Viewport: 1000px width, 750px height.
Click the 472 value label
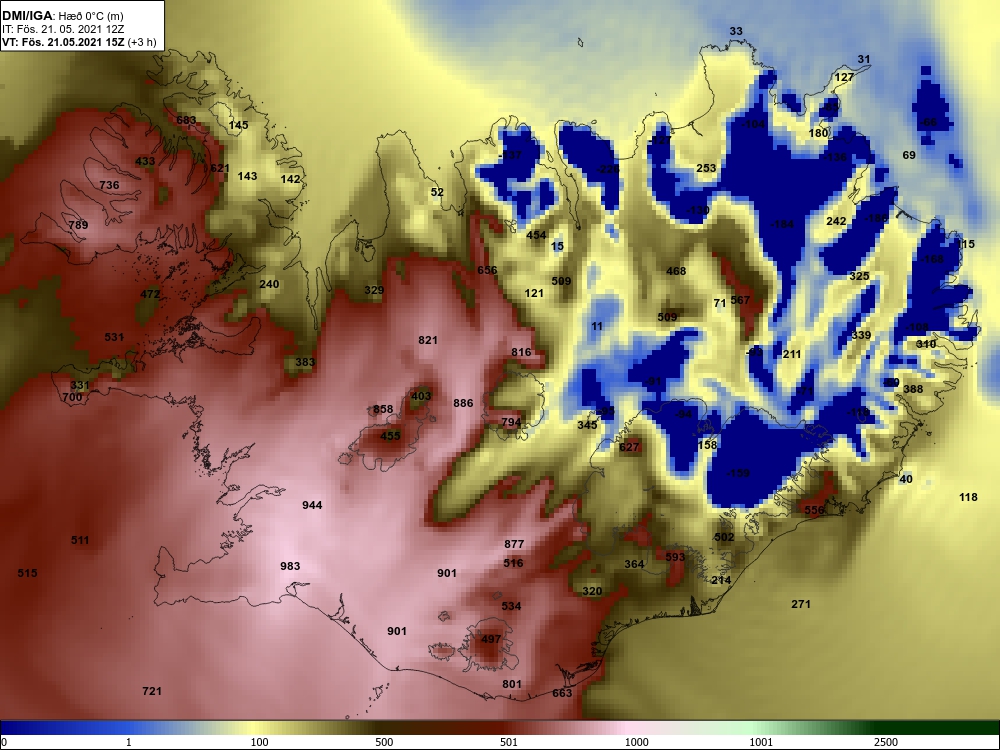pos(150,294)
